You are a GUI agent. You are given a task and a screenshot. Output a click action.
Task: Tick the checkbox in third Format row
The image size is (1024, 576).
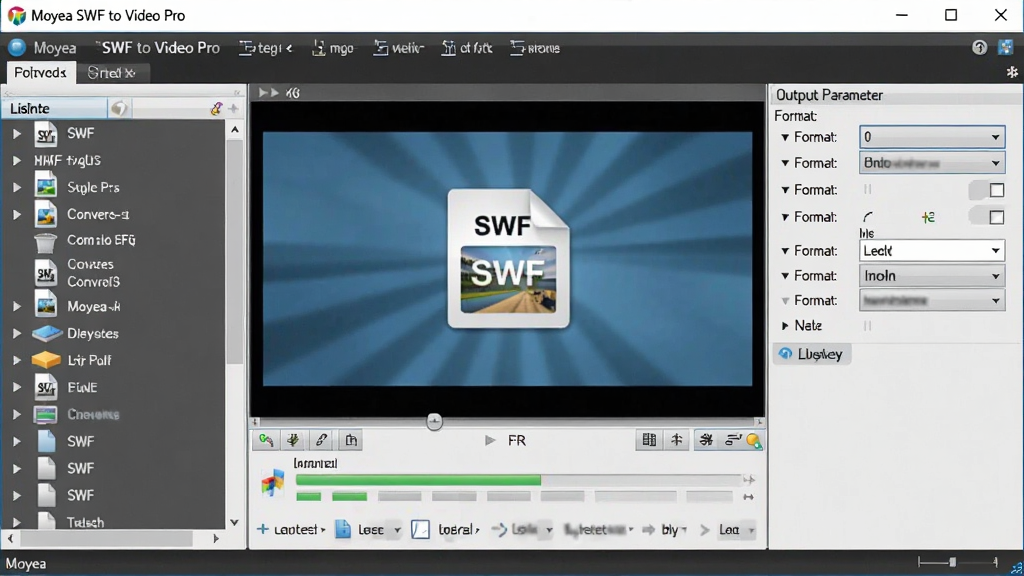pyautogui.click(x=997, y=190)
